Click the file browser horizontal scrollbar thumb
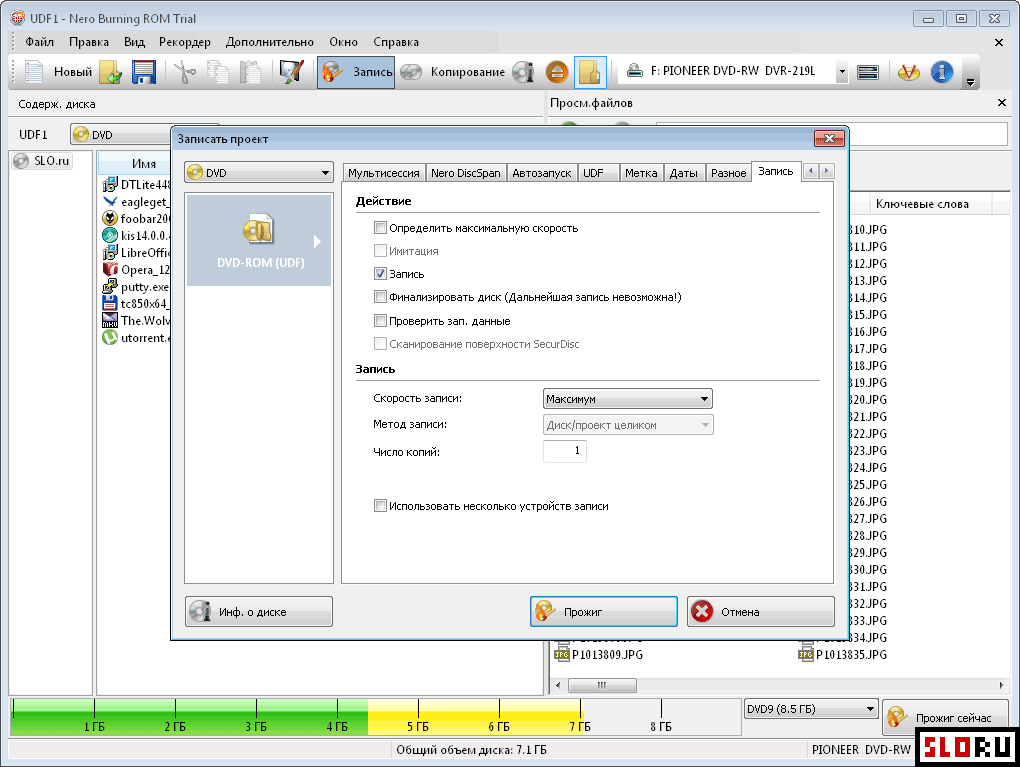This screenshot has height=767, width=1020. (602, 685)
